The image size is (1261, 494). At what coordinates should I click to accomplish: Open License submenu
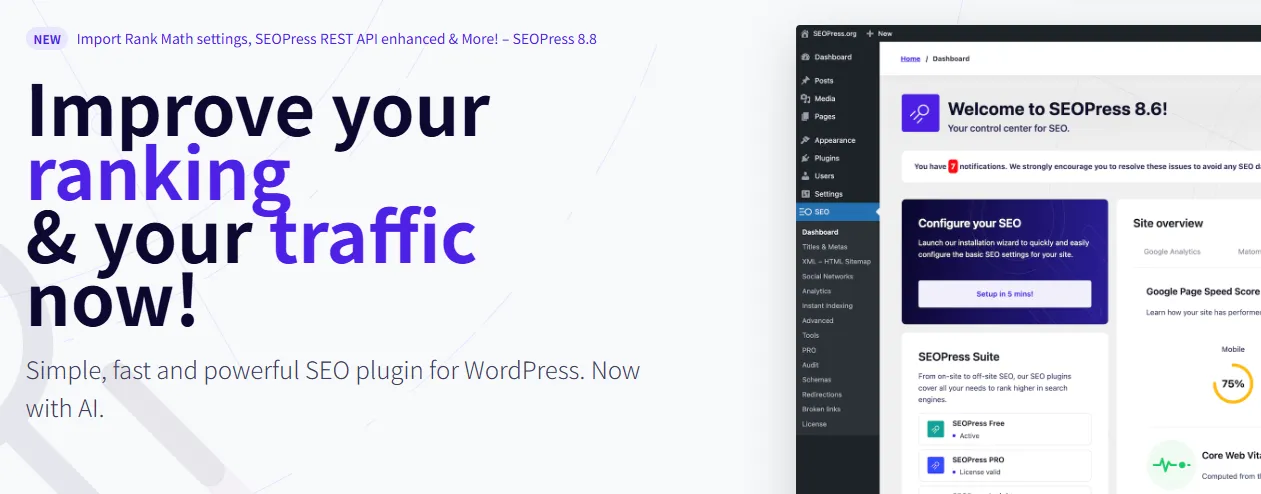pyautogui.click(x=813, y=424)
